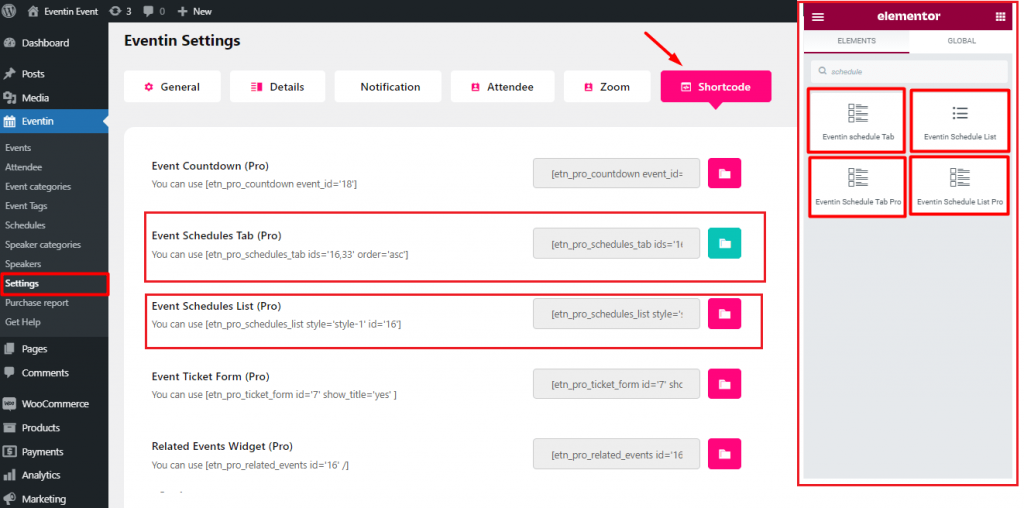Click the Event Countdown pink folder button
Image resolution: width=1024 pixels, height=508 pixels.
[724, 173]
